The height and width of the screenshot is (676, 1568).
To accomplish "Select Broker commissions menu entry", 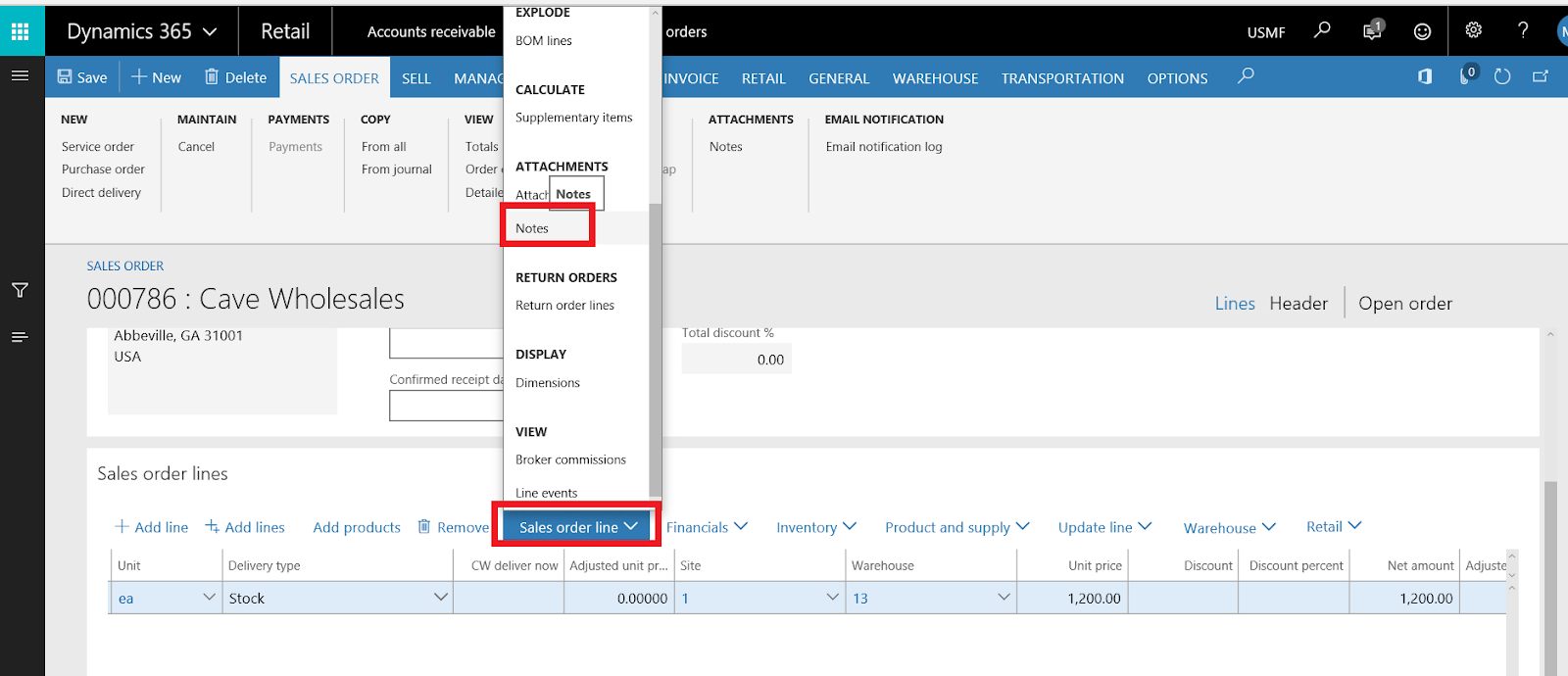I will coord(570,459).
